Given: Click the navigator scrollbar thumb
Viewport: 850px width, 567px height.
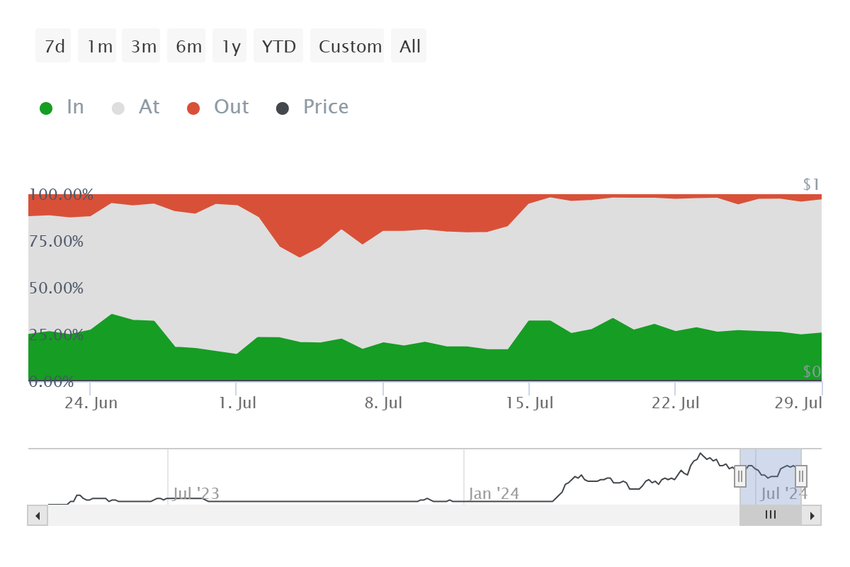Looking at the screenshot, I should pyautogui.click(x=770, y=516).
